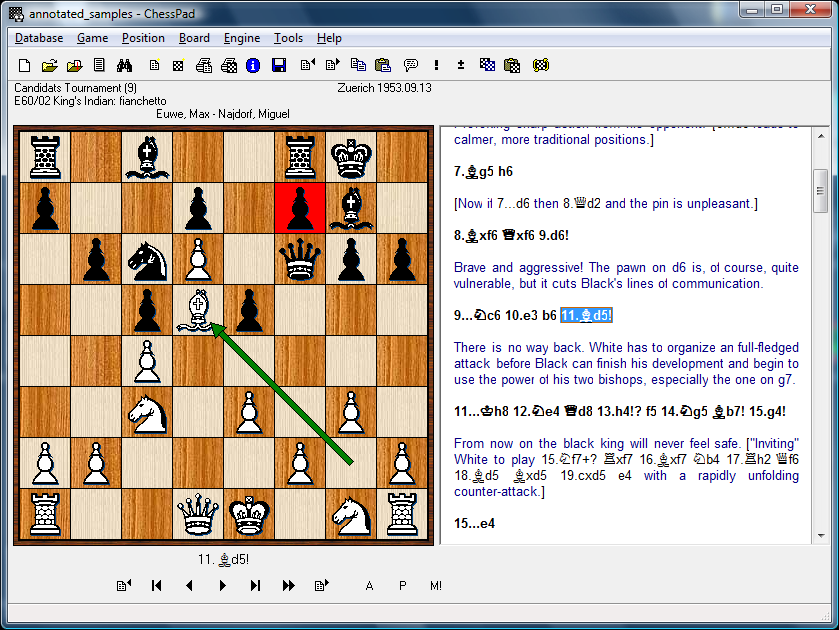Image resolution: width=839 pixels, height=630 pixels.
Task: Click the new database icon
Action: pyautogui.click(x=25, y=66)
